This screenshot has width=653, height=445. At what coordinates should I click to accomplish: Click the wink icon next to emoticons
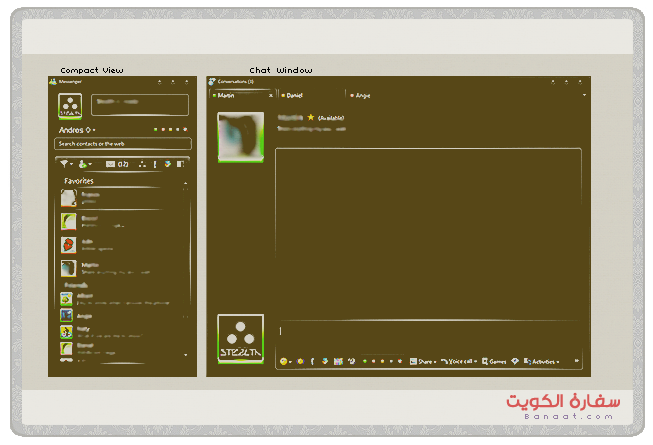299,361
